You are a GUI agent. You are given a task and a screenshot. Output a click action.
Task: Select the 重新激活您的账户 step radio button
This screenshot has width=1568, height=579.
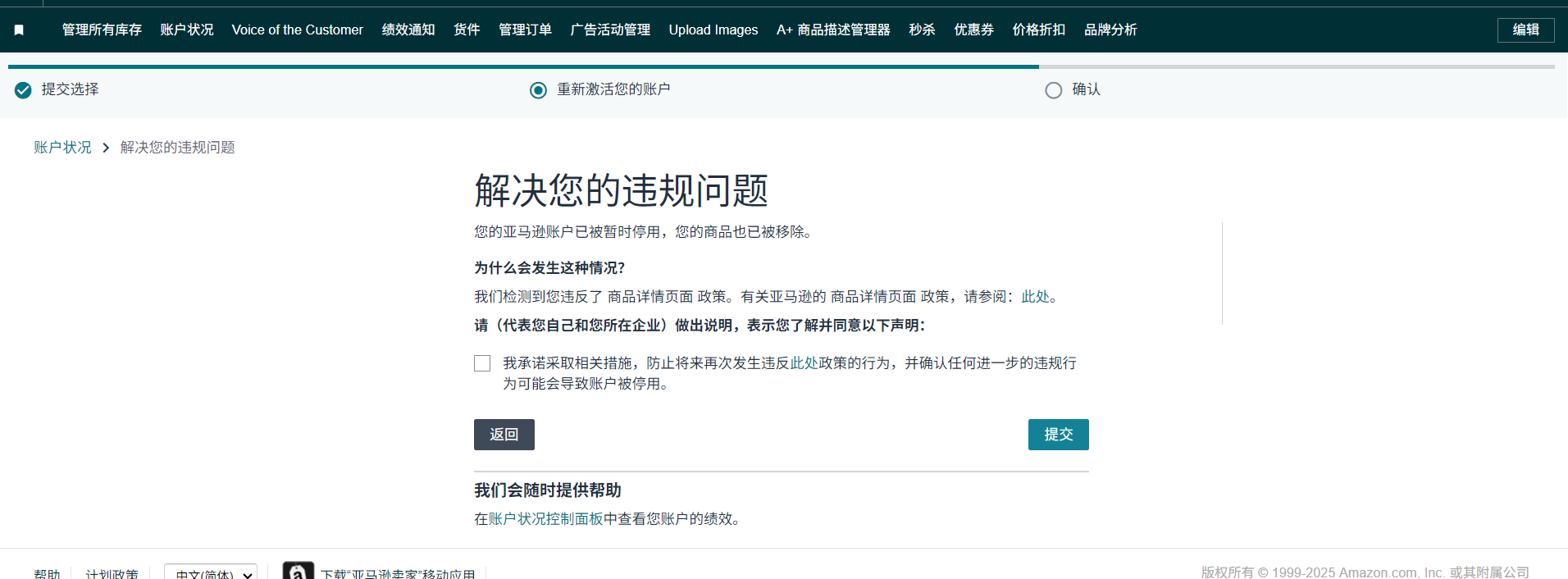(x=538, y=90)
